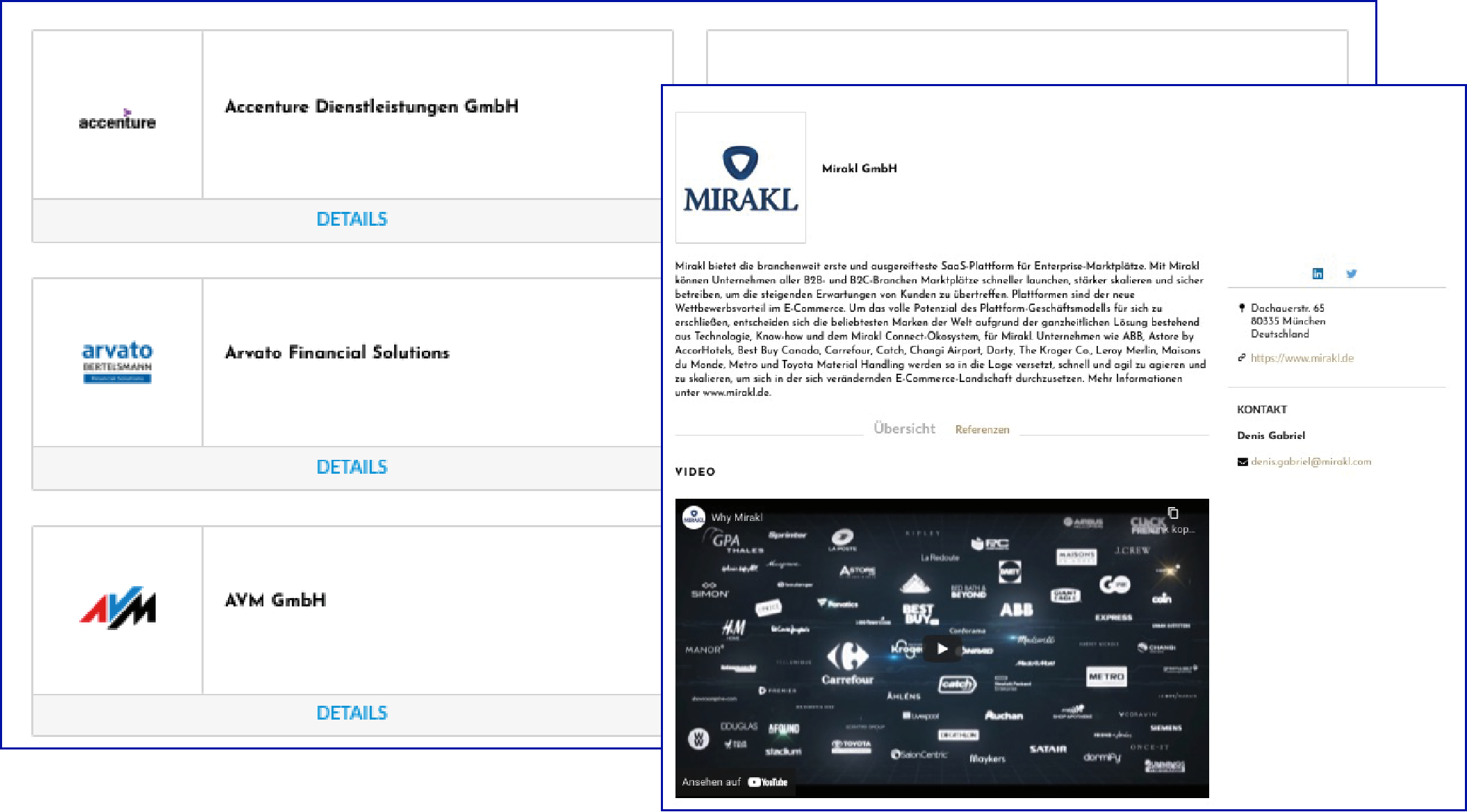Click the Dachauerstr. 65 address text
The height and width of the screenshot is (812, 1467).
click(x=1288, y=308)
